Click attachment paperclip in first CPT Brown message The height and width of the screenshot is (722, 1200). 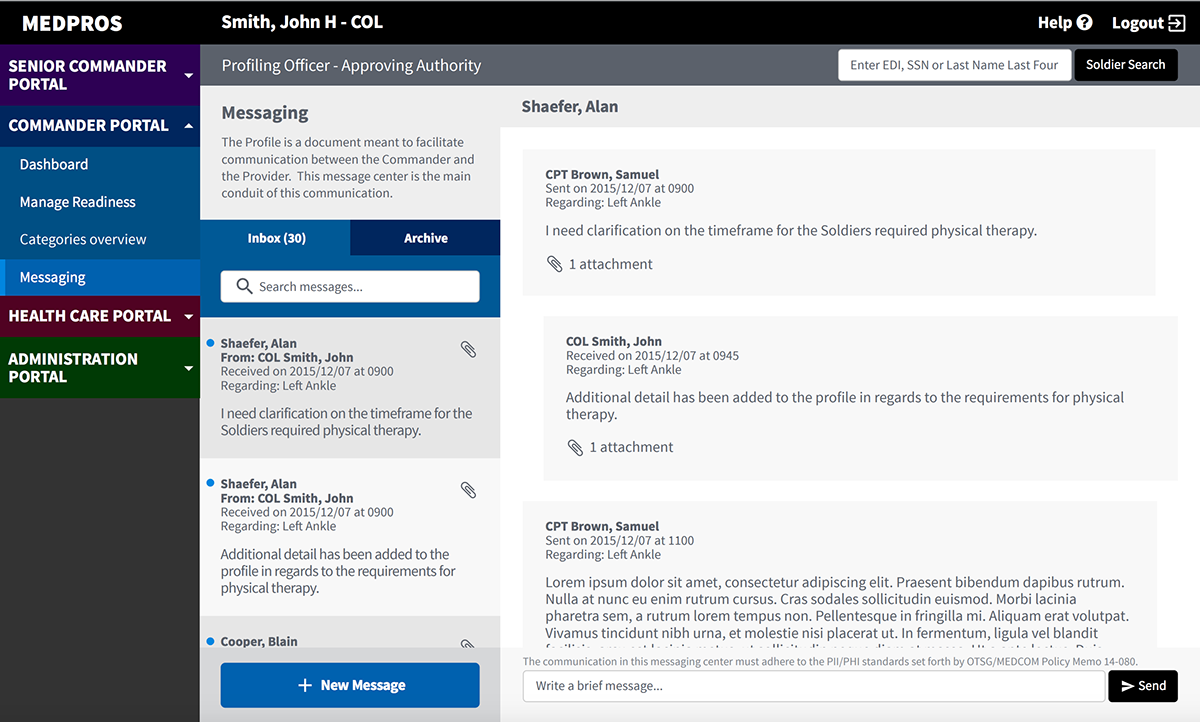coord(555,264)
